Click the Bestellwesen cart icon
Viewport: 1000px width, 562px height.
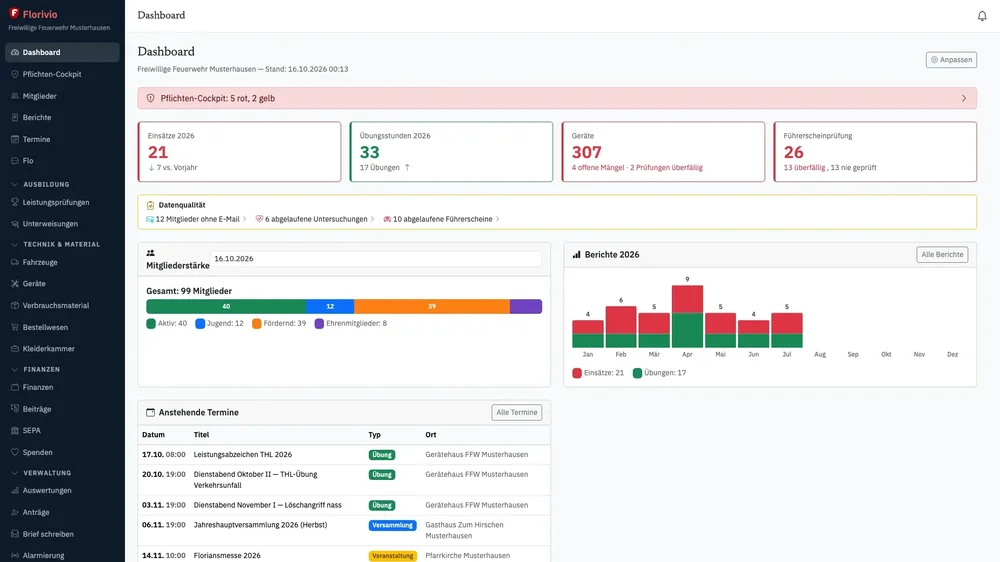point(15,327)
